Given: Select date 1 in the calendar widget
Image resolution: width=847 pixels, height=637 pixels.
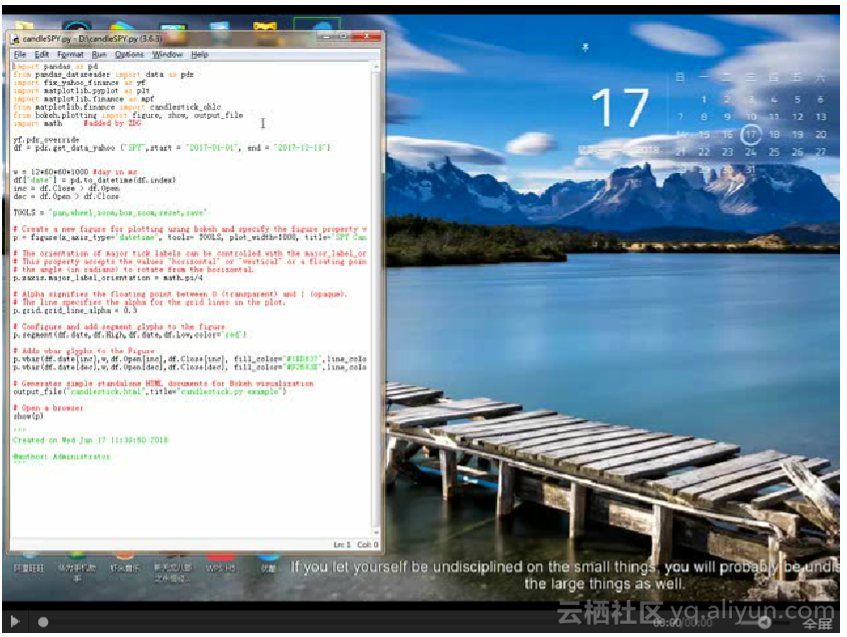Looking at the screenshot, I should point(704,99).
